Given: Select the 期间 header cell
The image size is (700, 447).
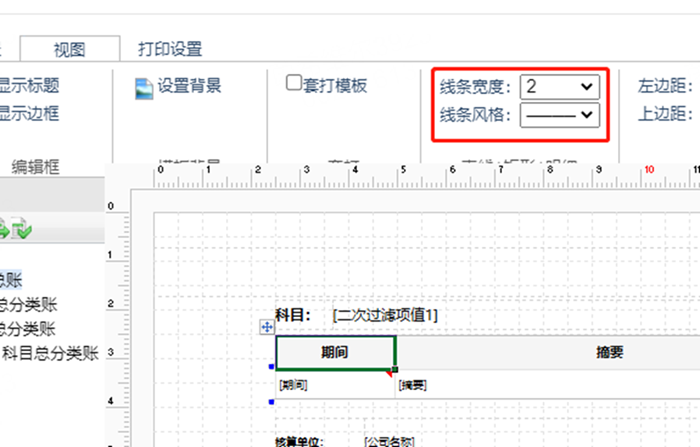Looking at the screenshot, I should tap(335, 352).
